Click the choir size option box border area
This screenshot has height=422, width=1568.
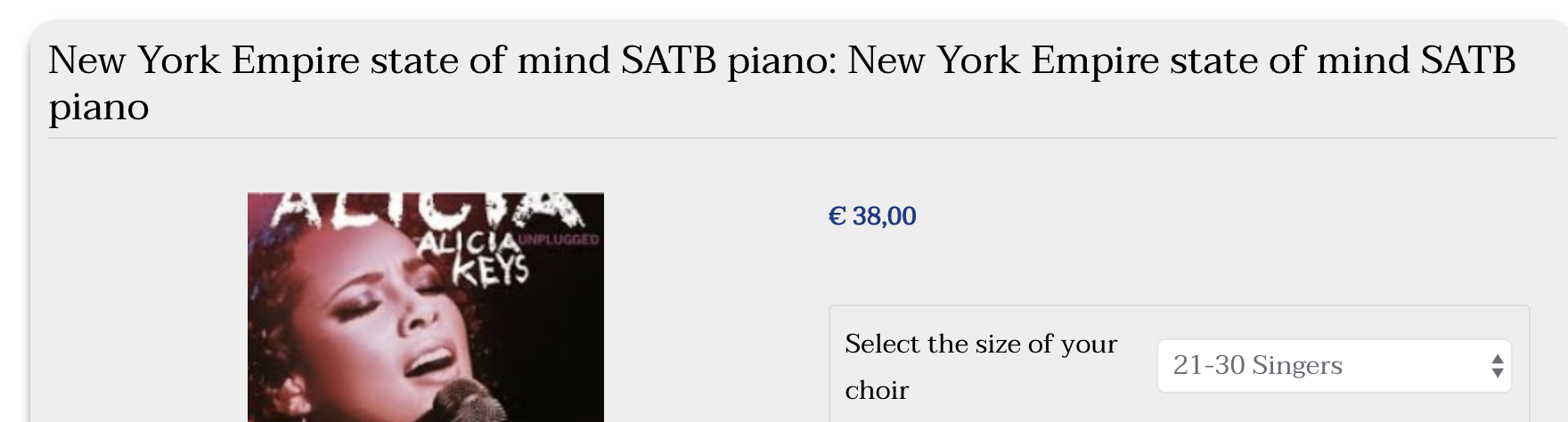click(1180, 307)
